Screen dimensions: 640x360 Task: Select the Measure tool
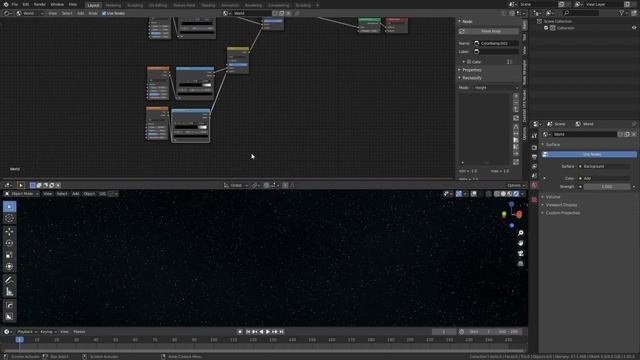point(9,292)
